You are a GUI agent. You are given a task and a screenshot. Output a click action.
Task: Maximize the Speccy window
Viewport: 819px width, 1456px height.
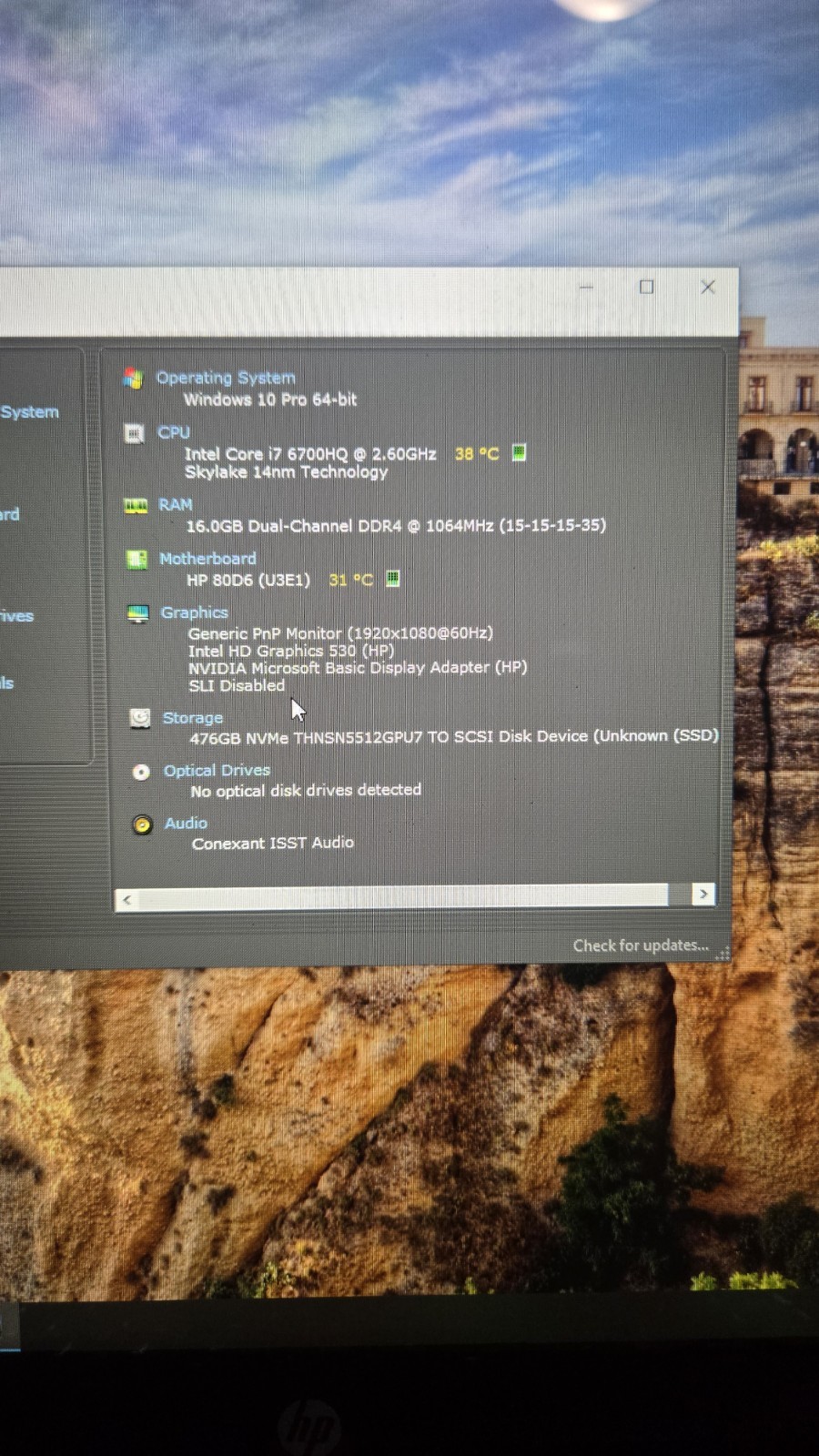pos(646,287)
